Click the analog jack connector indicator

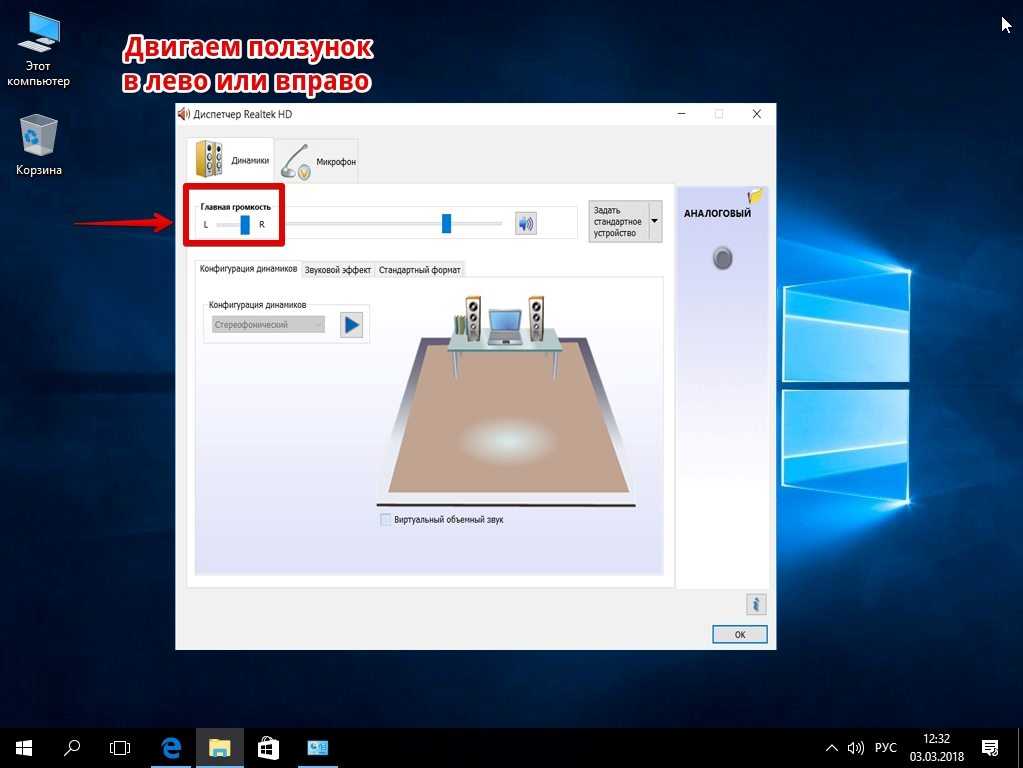(722, 259)
